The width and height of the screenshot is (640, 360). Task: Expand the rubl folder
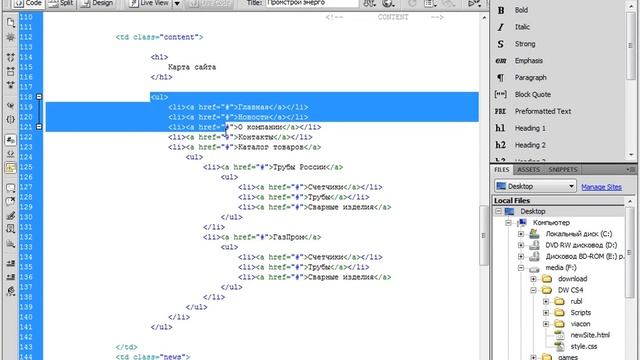point(546,302)
